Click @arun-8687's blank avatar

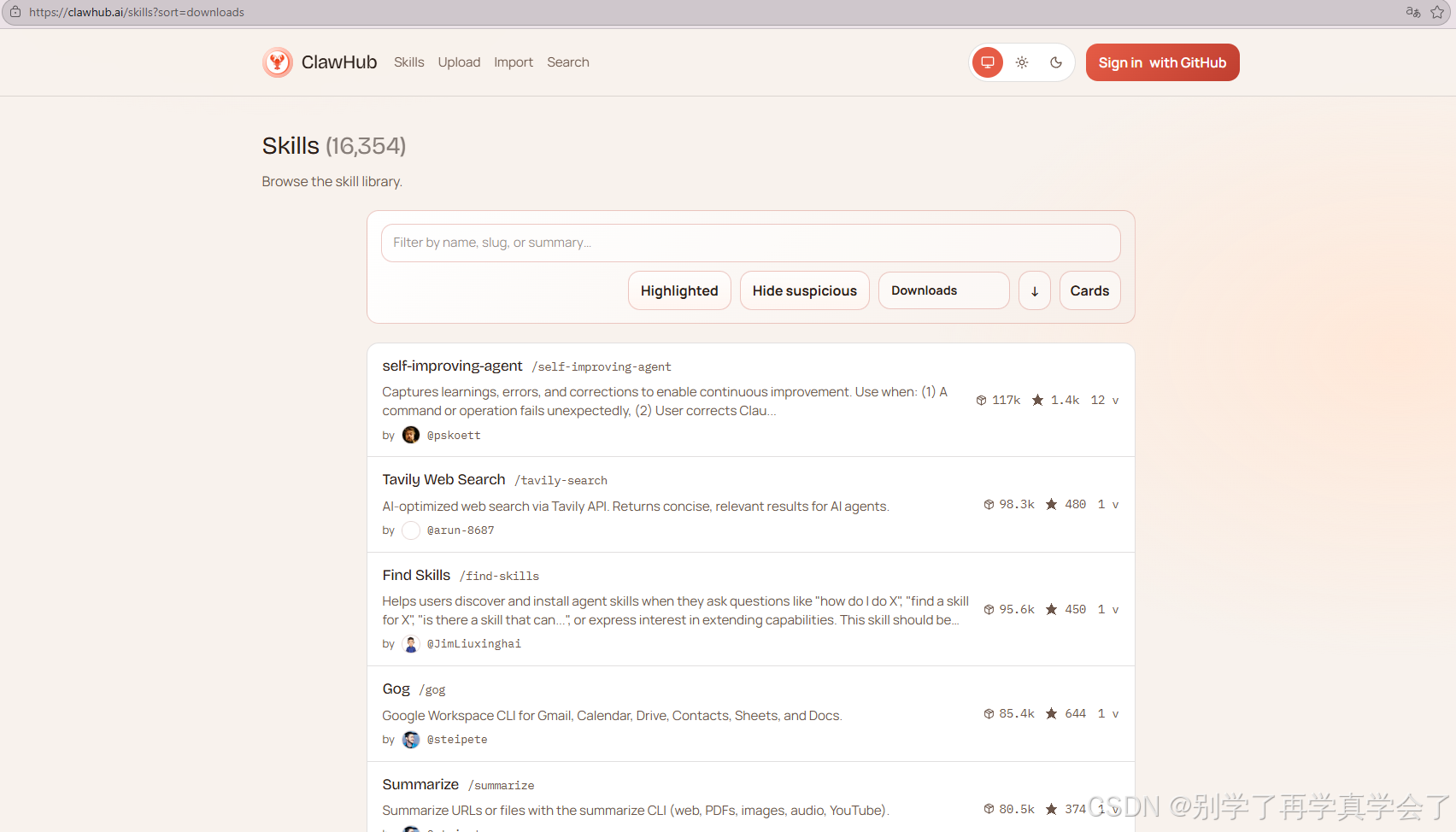click(x=411, y=530)
